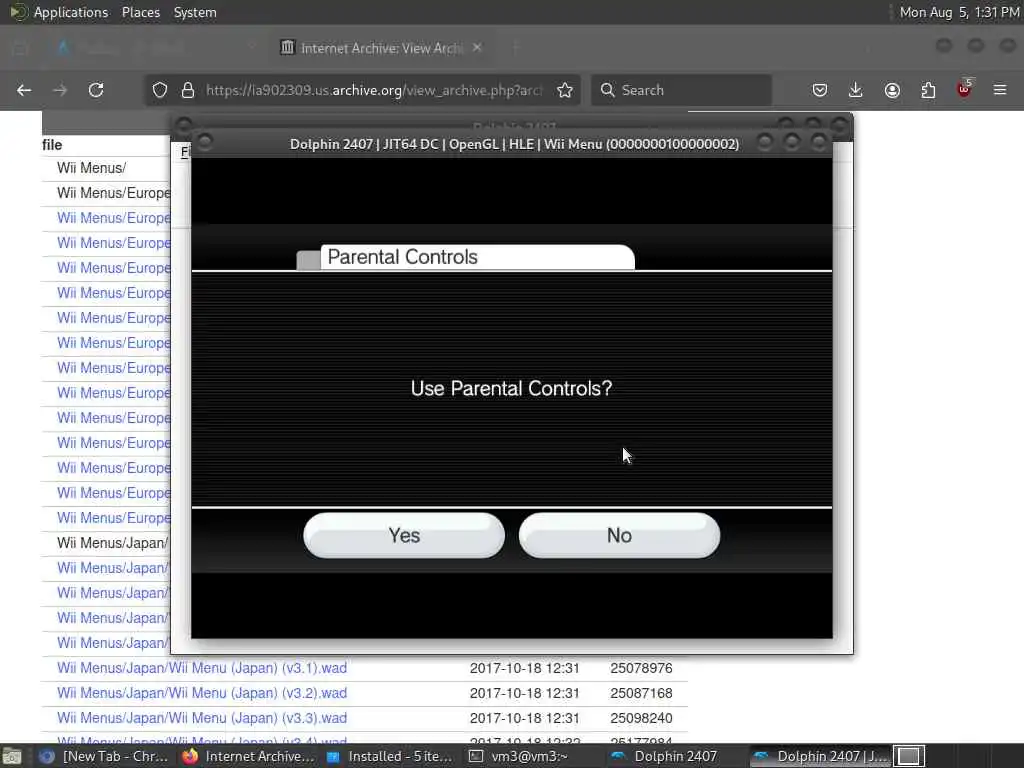Screen dimensions: 1024x768
Task: Switch to Installed files taskbar item
Action: click(x=391, y=756)
